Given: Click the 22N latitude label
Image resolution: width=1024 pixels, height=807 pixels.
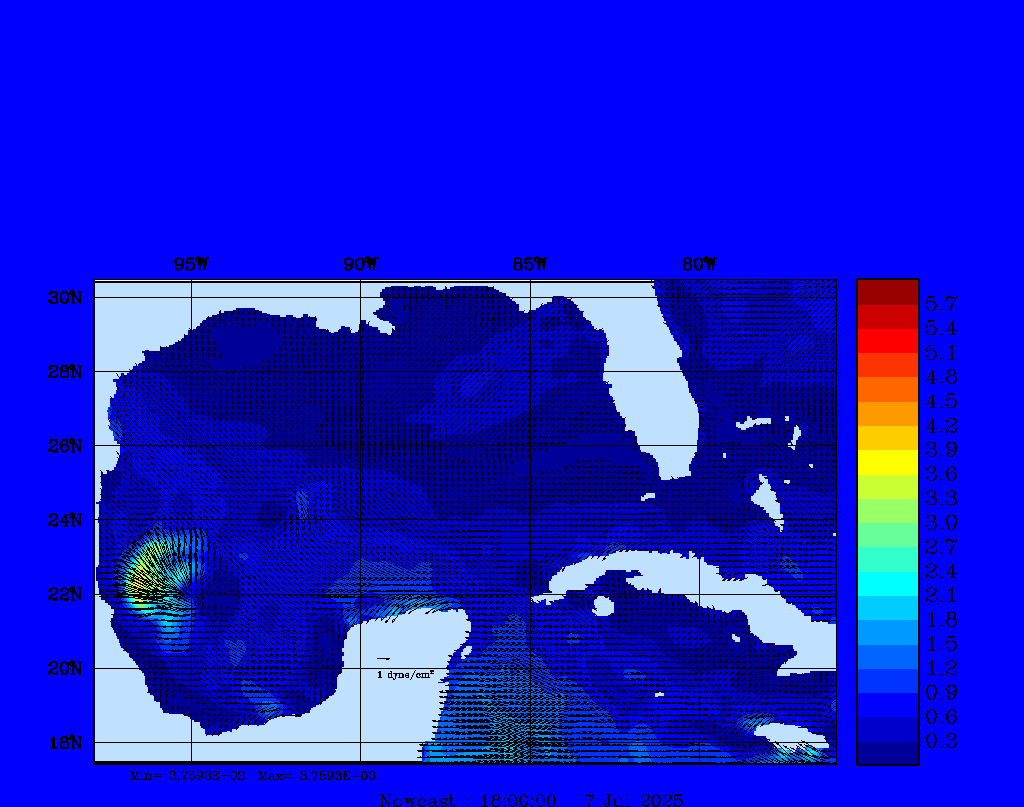Looking at the screenshot, I should click(x=66, y=594).
